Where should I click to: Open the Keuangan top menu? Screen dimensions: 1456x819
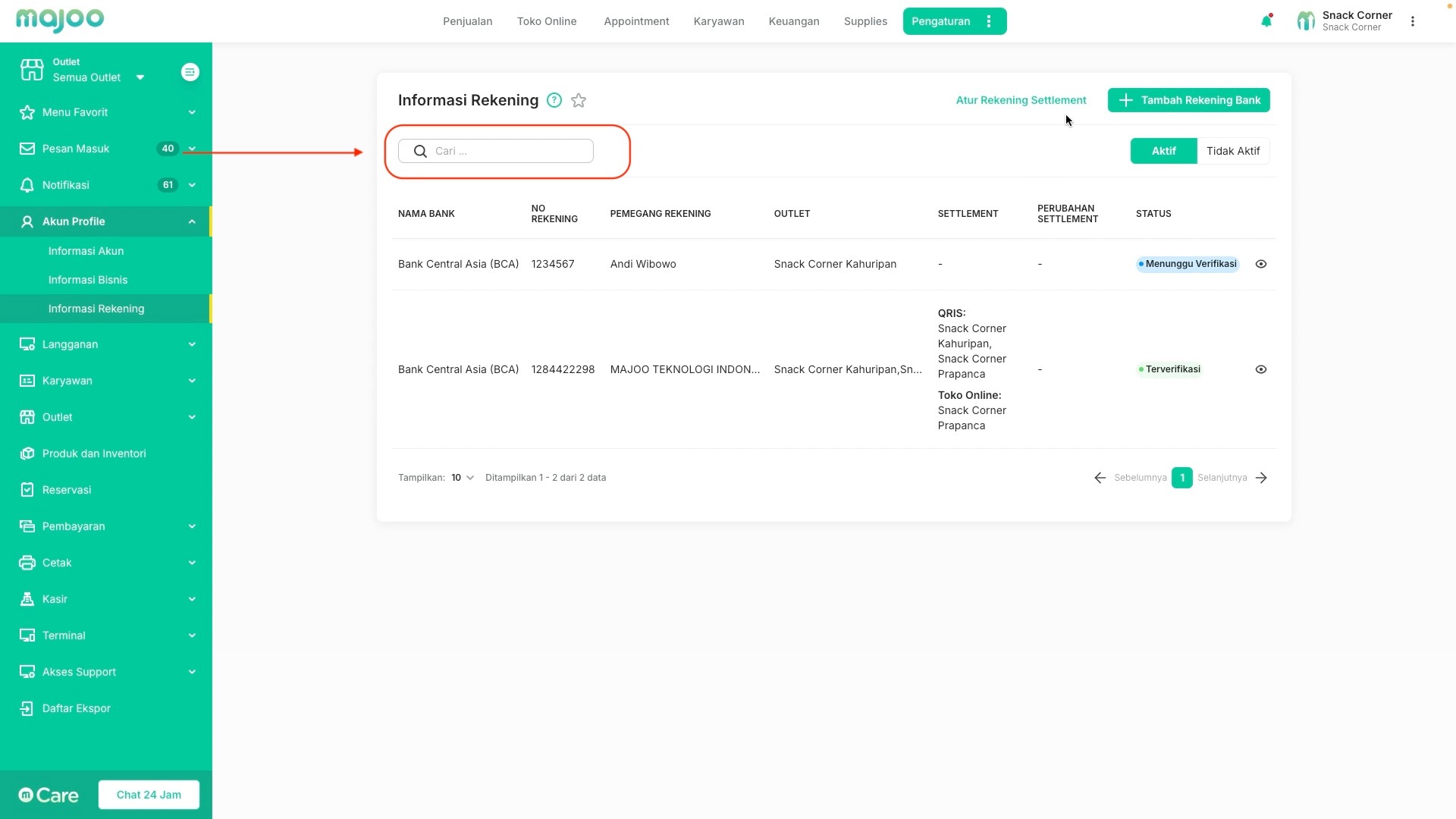point(793,21)
